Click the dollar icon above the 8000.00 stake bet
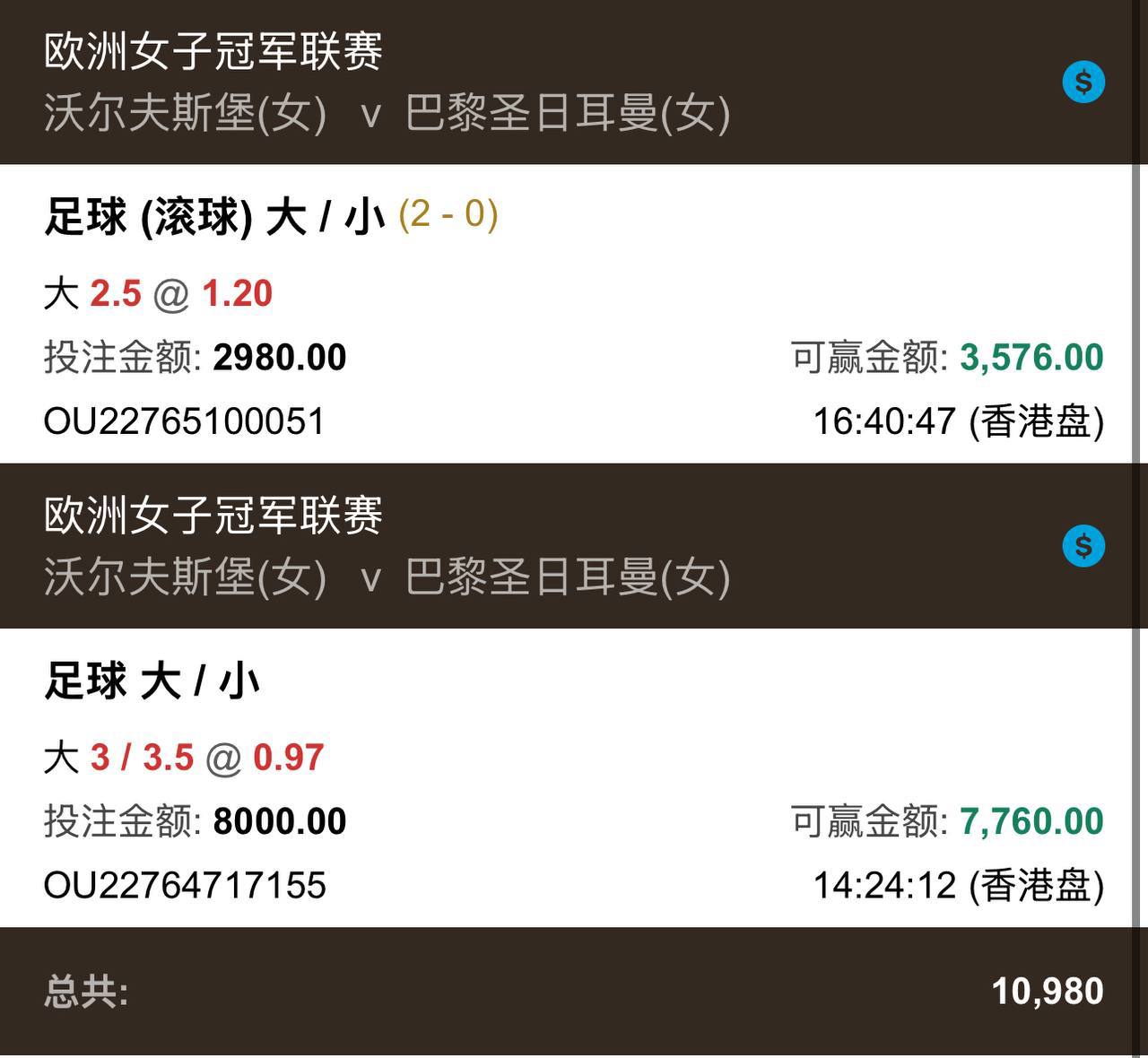Screen dimensions: 1148x1058 [1083, 546]
